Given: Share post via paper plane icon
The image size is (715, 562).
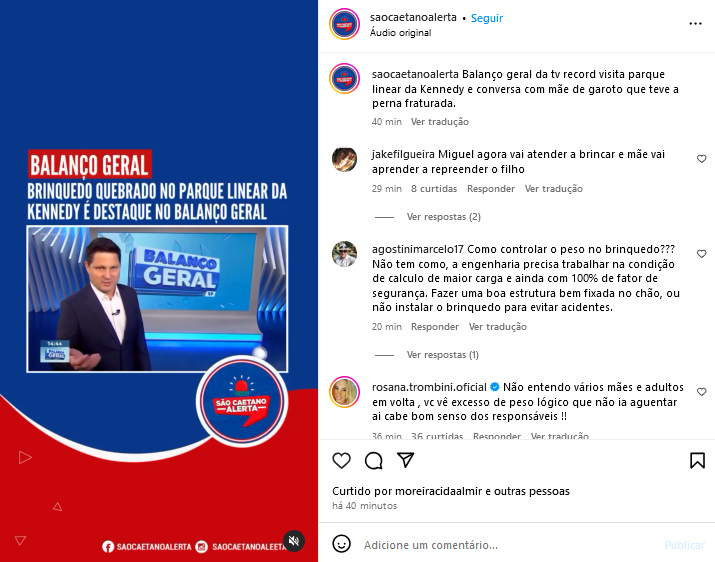Looking at the screenshot, I should coord(405,460).
